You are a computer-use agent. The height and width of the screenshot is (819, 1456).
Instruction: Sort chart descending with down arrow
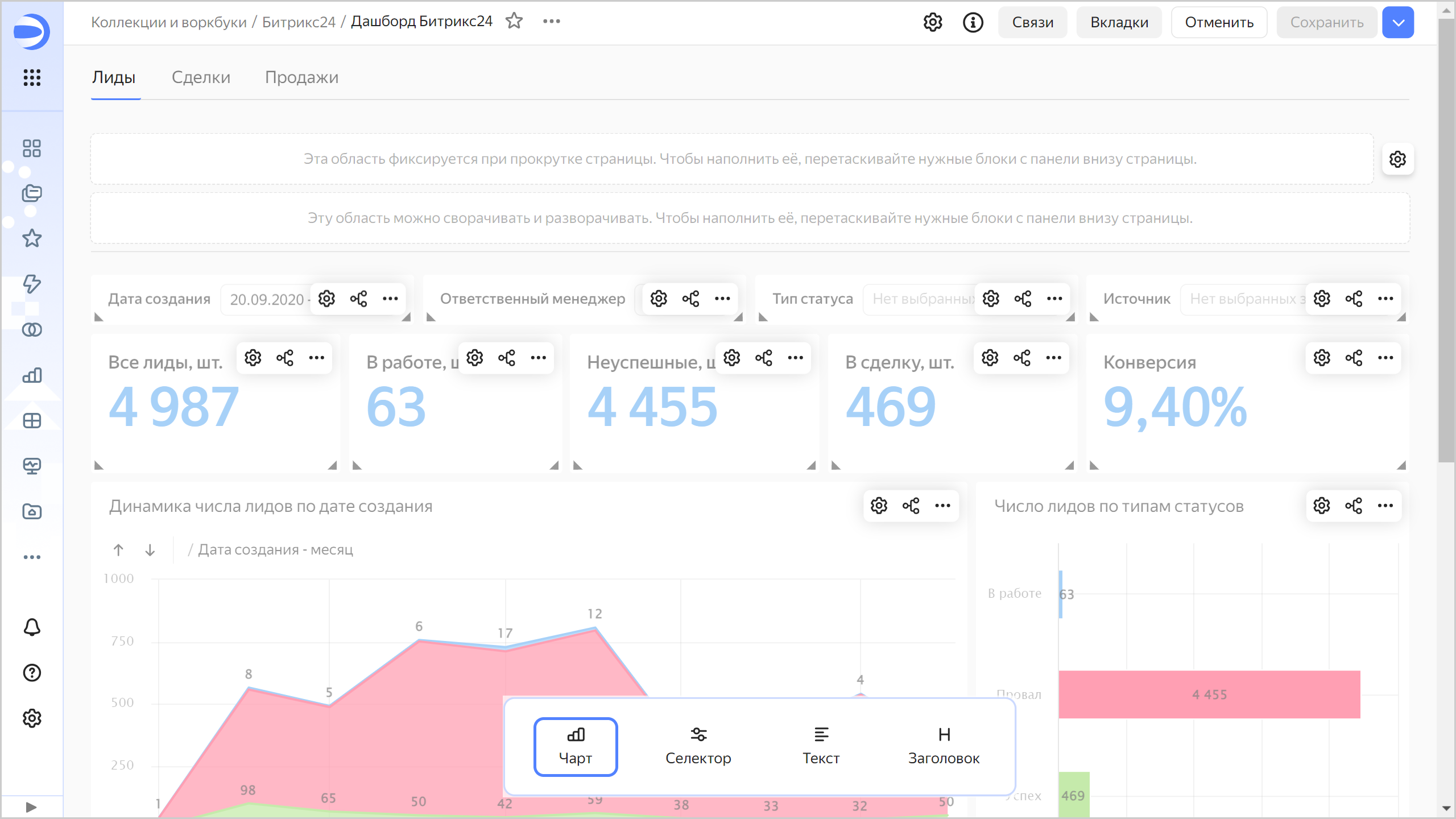pyautogui.click(x=150, y=550)
